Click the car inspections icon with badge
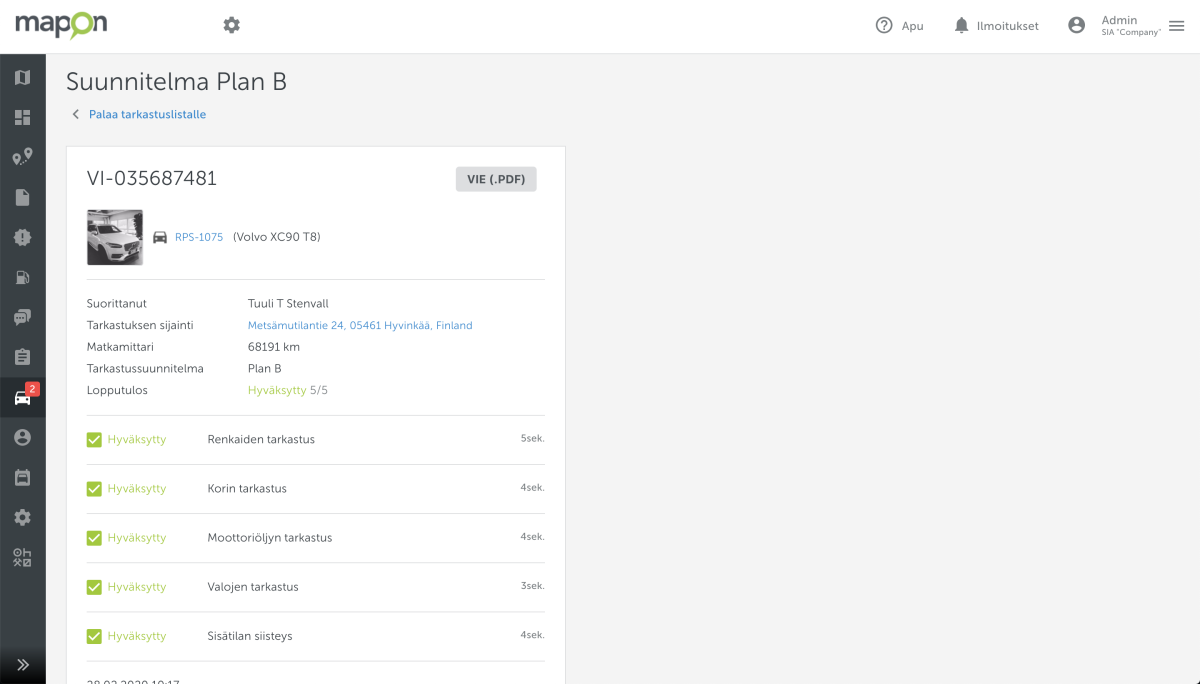Screen dimensions: 1200x684 click(x=22, y=397)
